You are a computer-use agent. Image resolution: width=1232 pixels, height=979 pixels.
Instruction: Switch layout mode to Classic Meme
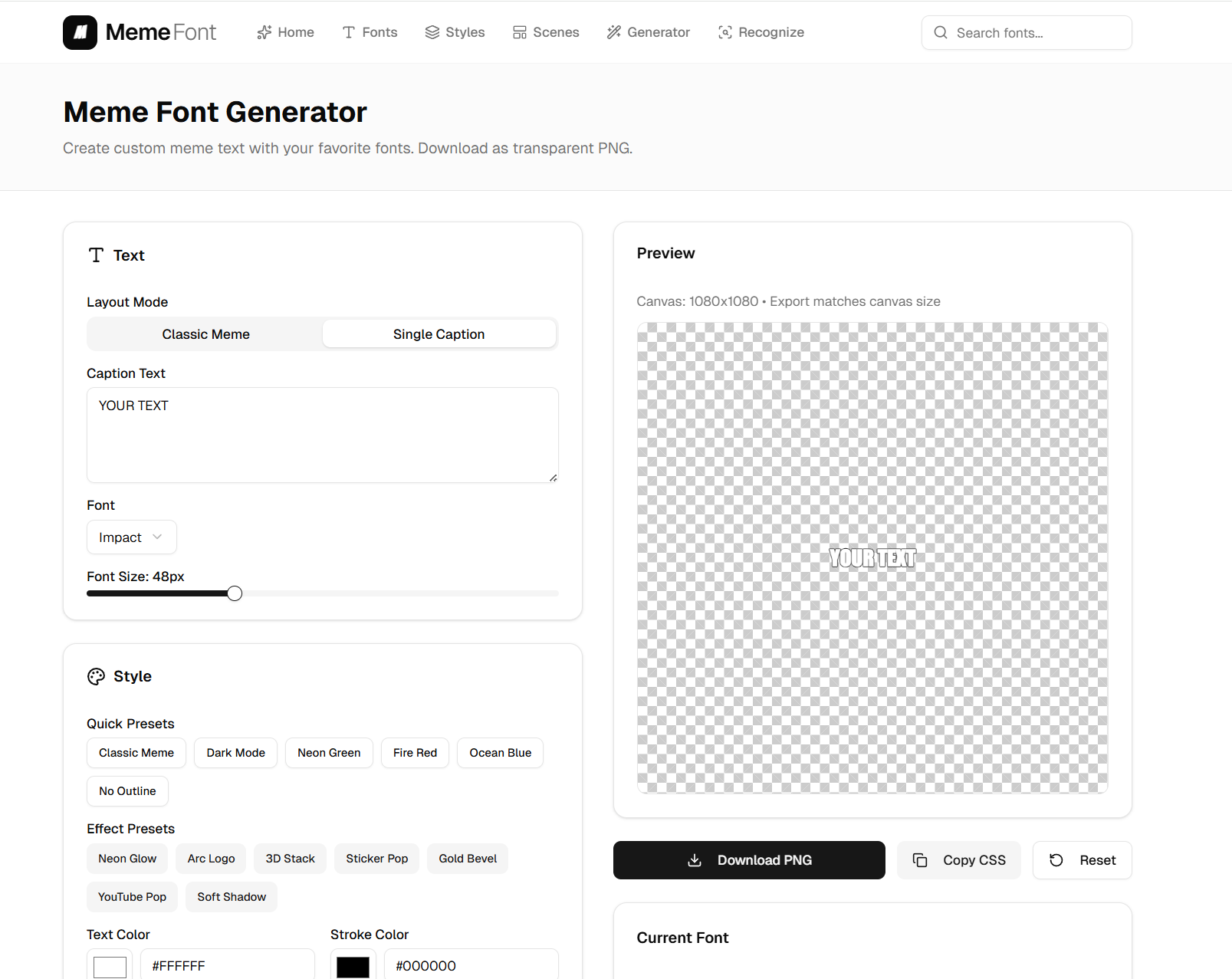pyautogui.click(x=205, y=334)
